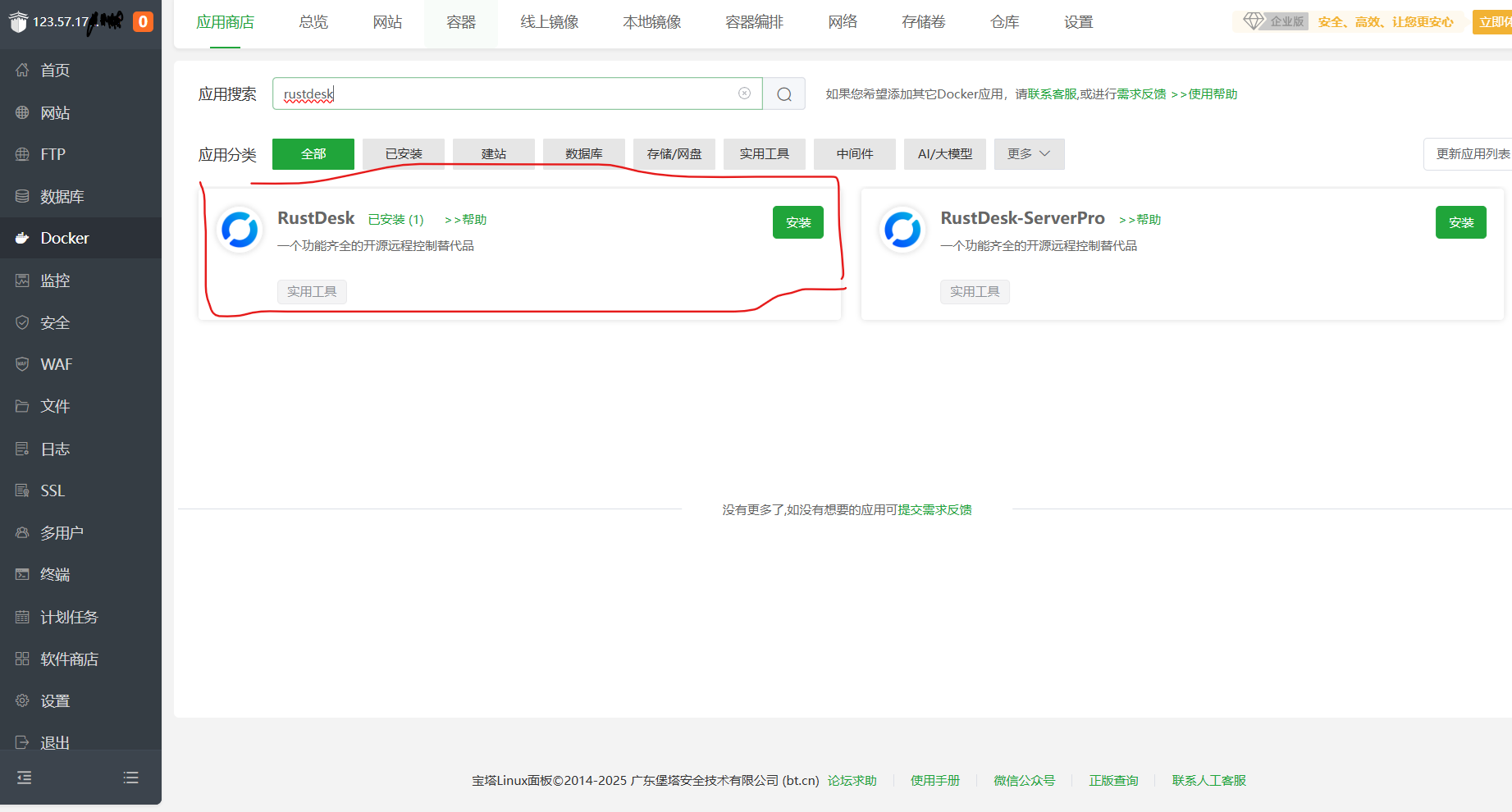Click the 实用工具 tag on RustDesk-ServerPro card
This screenshot has height=812, width=1512.
coord(975,292)
